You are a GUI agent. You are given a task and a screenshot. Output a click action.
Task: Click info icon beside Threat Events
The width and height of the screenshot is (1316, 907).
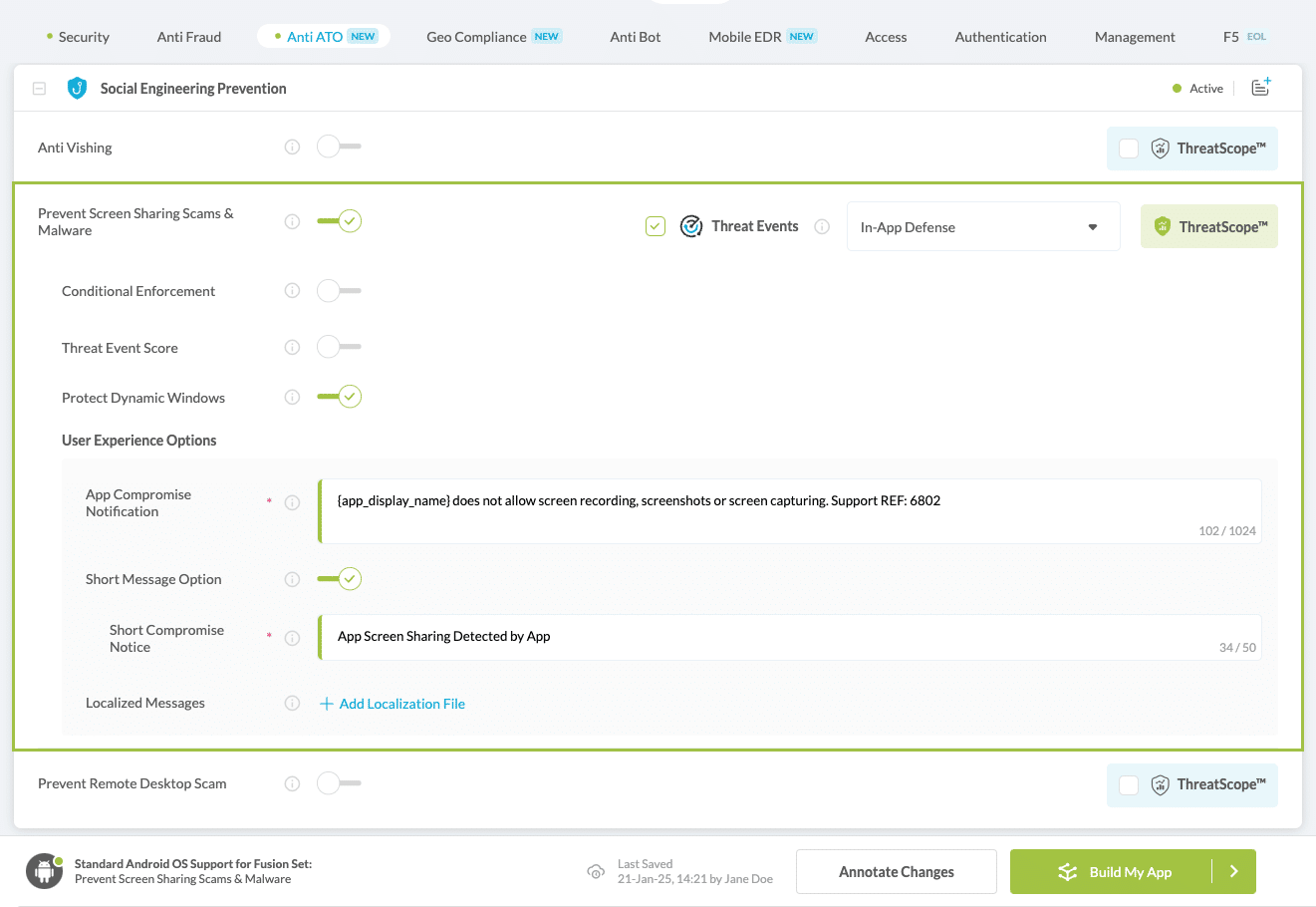pyautogui.click(x=822, y=227)
